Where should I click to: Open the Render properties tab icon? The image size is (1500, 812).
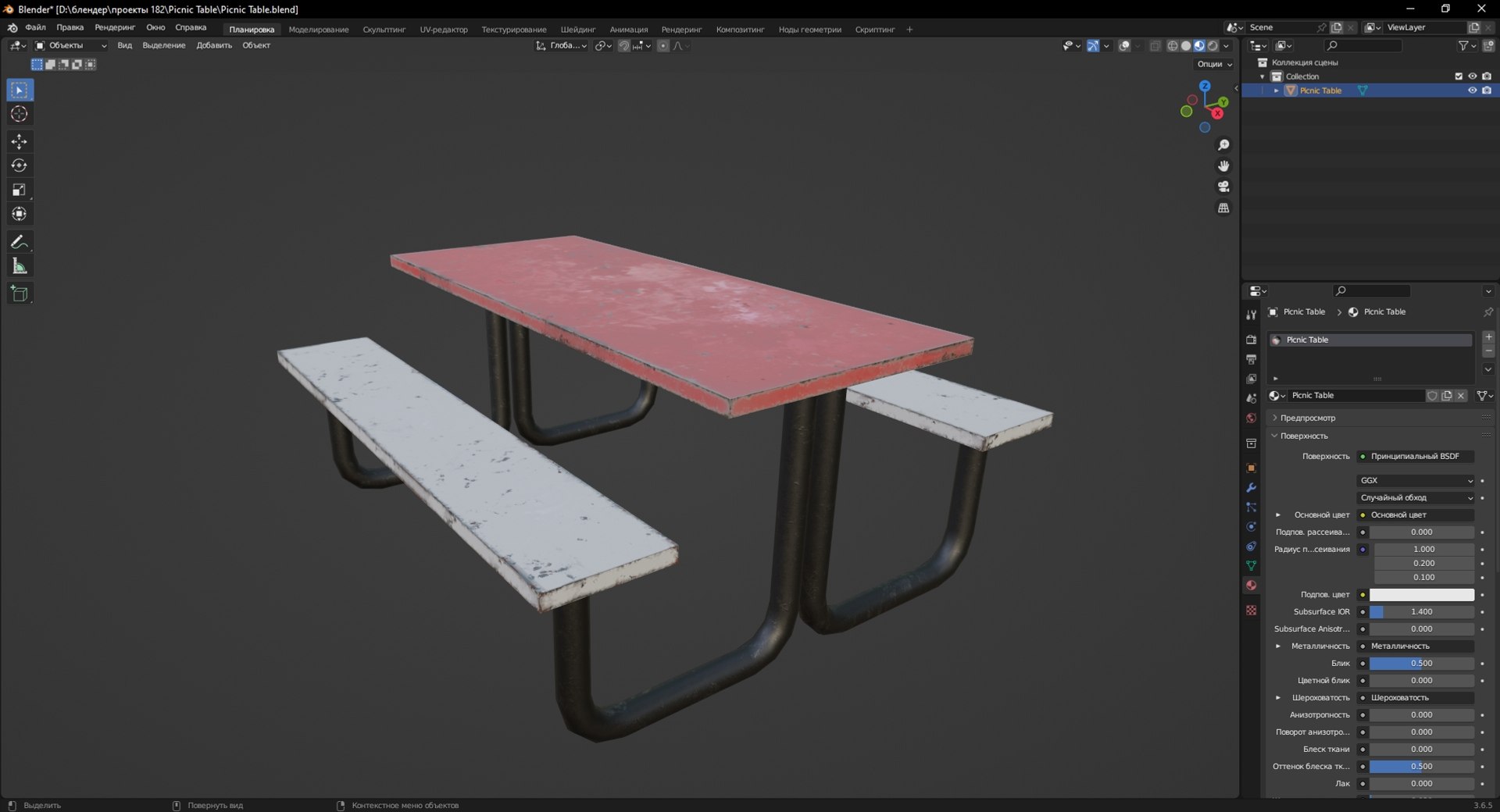pos(1251,340)
